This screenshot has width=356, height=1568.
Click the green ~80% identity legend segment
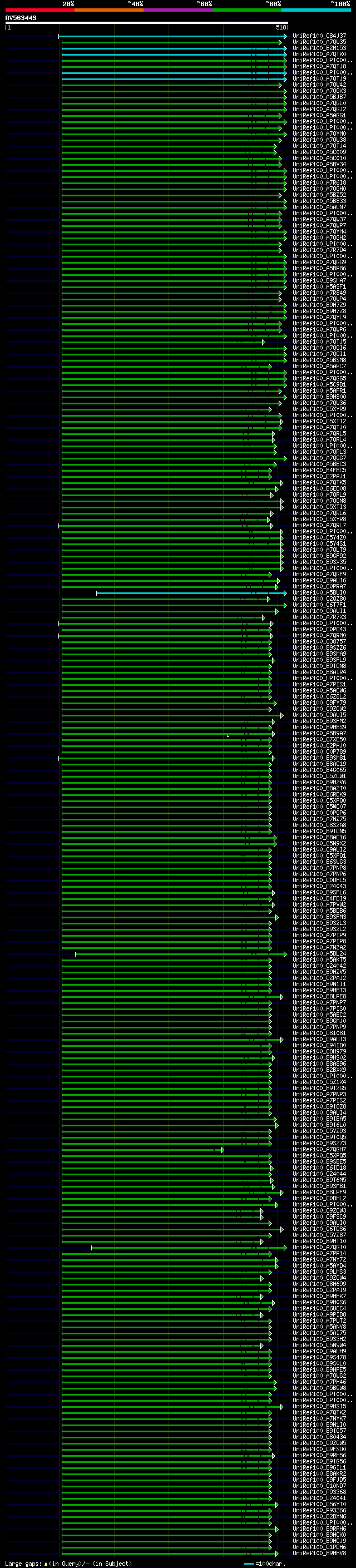[247, 10]
